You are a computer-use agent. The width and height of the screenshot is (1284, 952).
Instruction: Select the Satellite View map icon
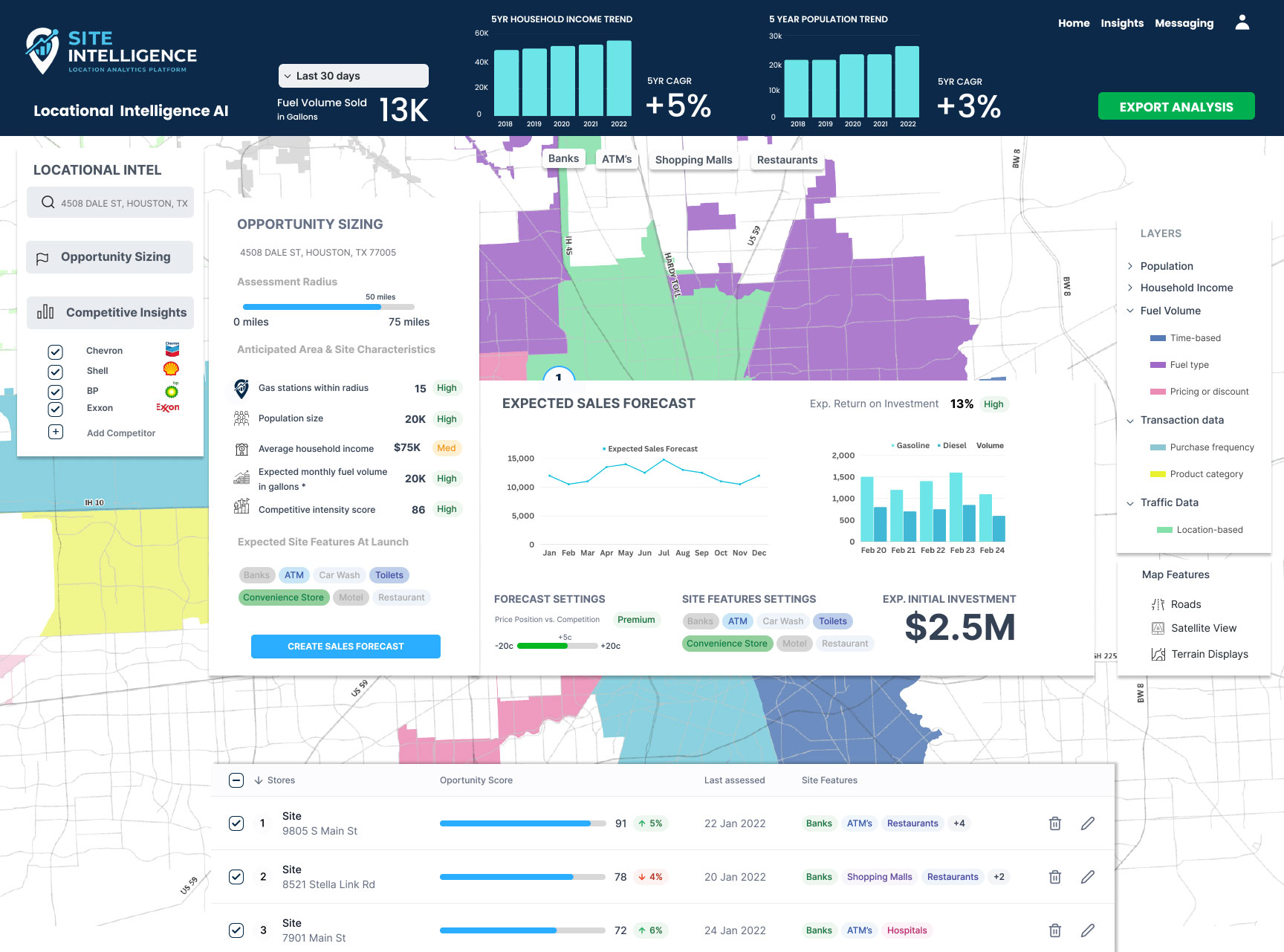tap(1158, 628)
